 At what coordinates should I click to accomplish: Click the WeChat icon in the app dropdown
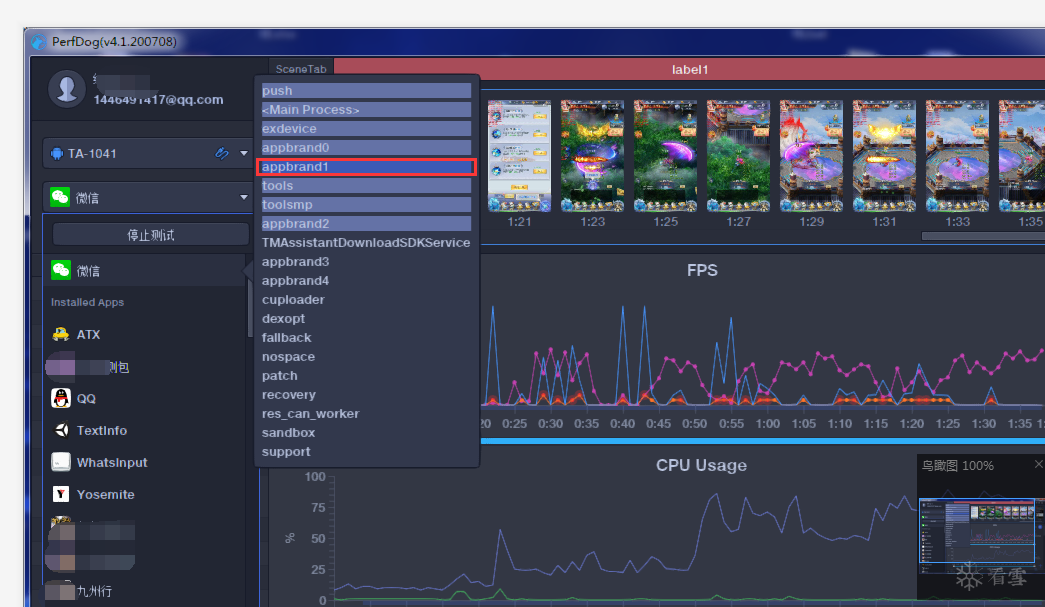pos(60,197)
